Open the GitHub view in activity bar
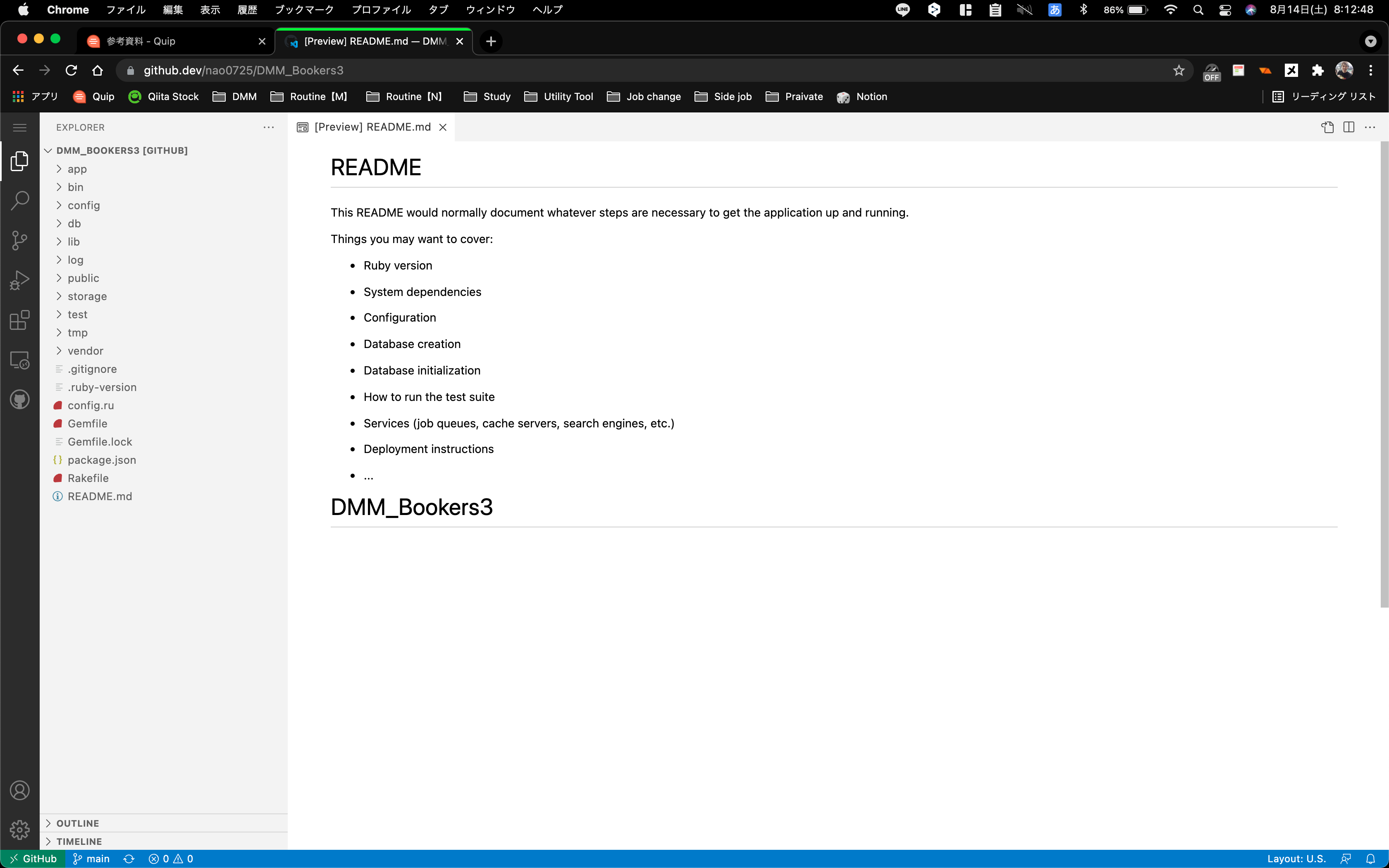The width and height of the screenshot is (1389, 868). click(x=19, y=400)
